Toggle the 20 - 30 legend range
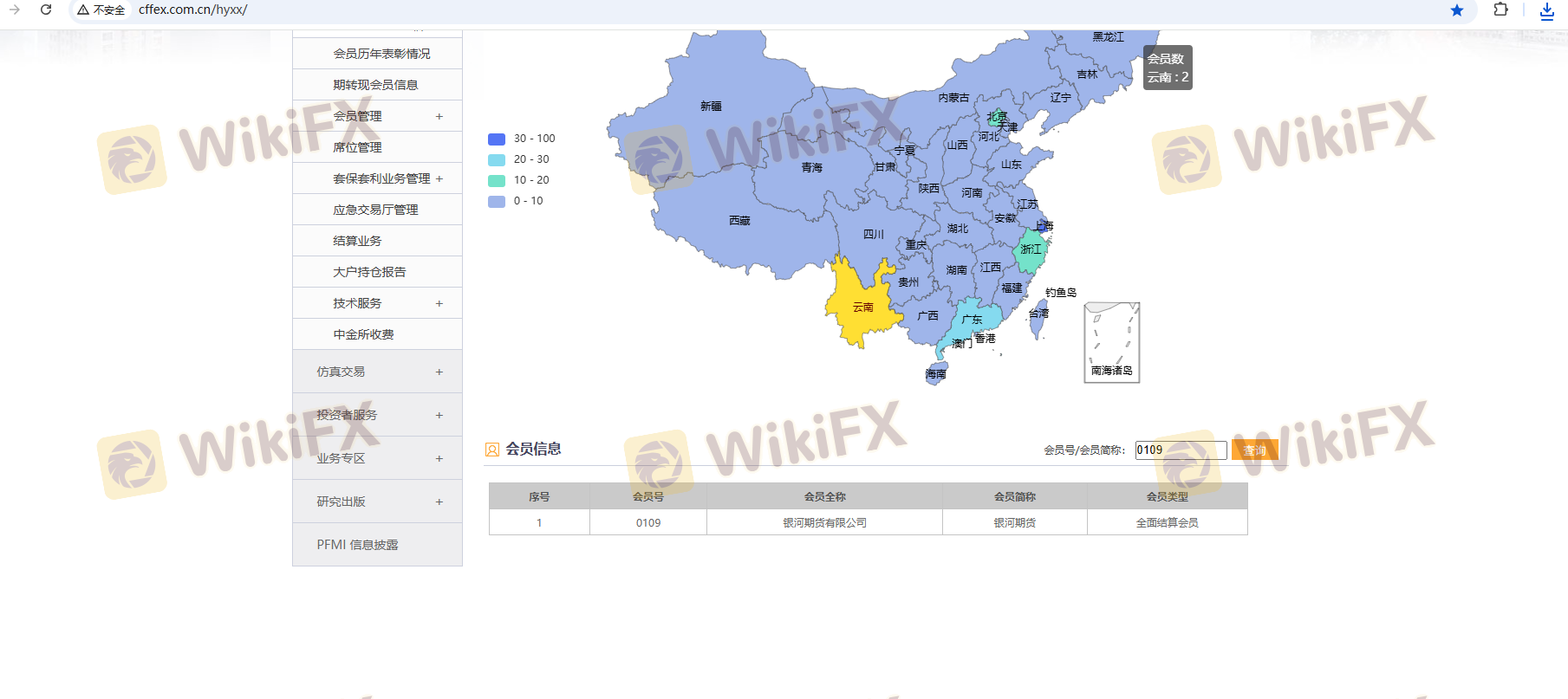The width and height of the screenshot is (1568, 699). (x=520, y=159)
